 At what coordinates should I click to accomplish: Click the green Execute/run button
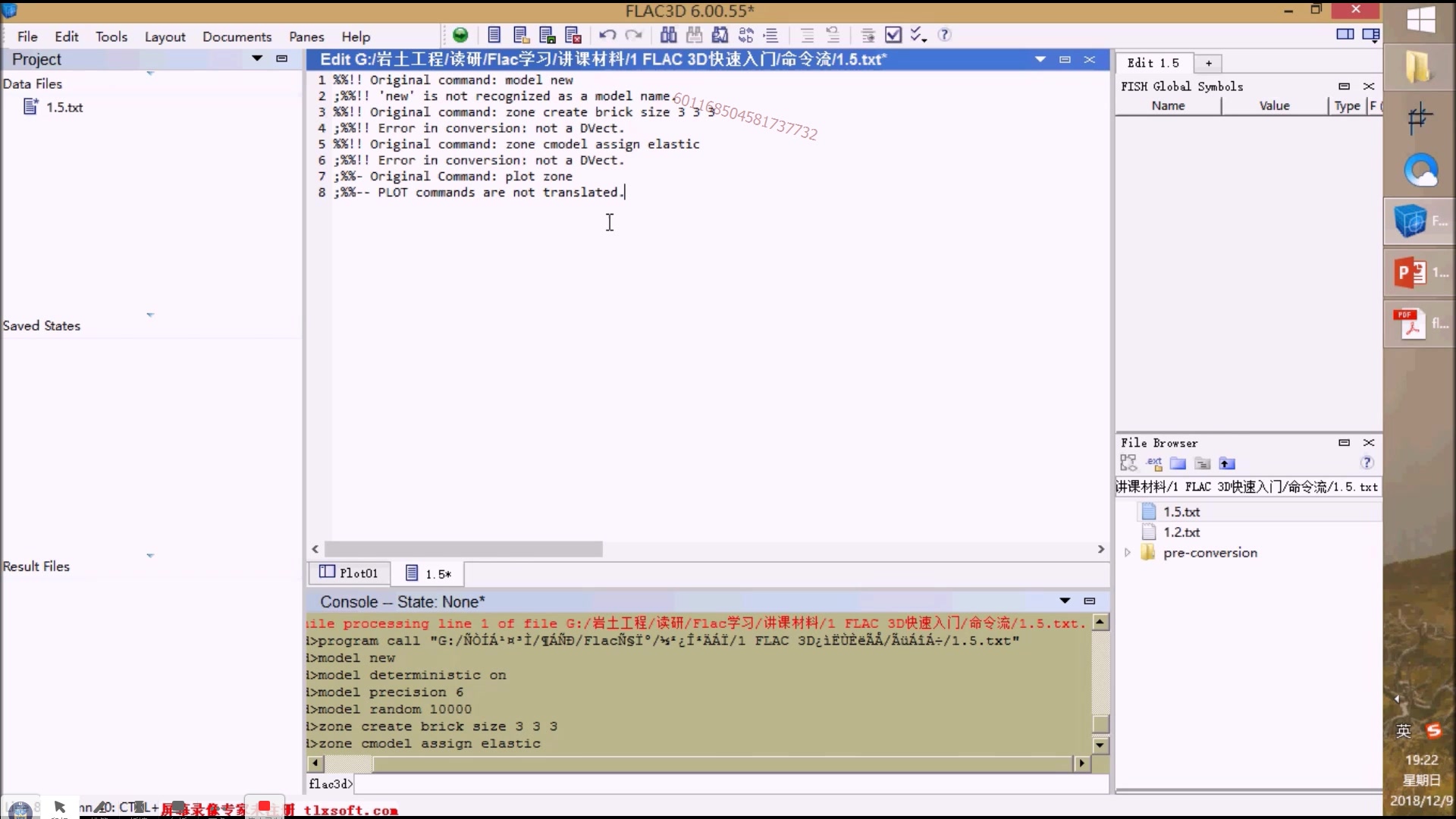460,35
